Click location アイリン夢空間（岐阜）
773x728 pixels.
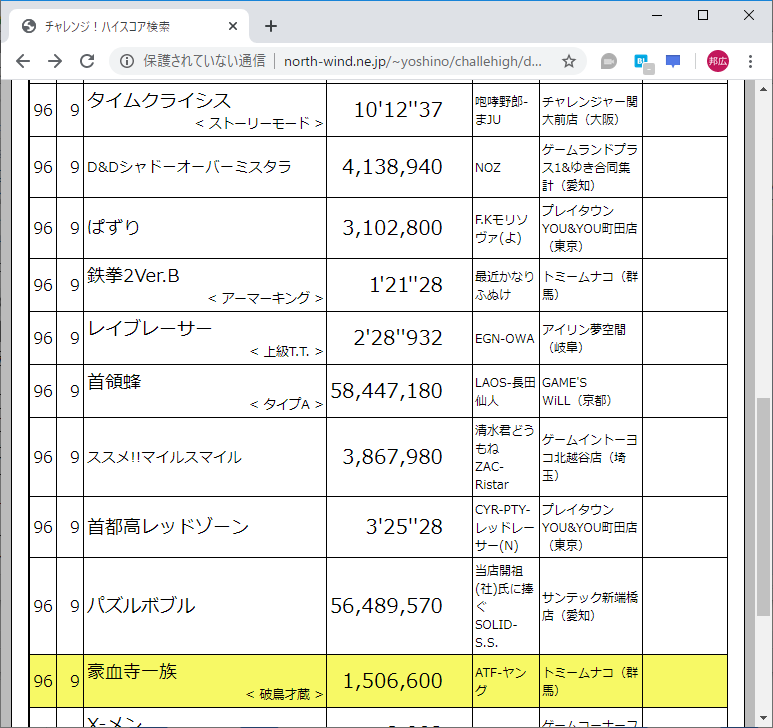(584, 339)
